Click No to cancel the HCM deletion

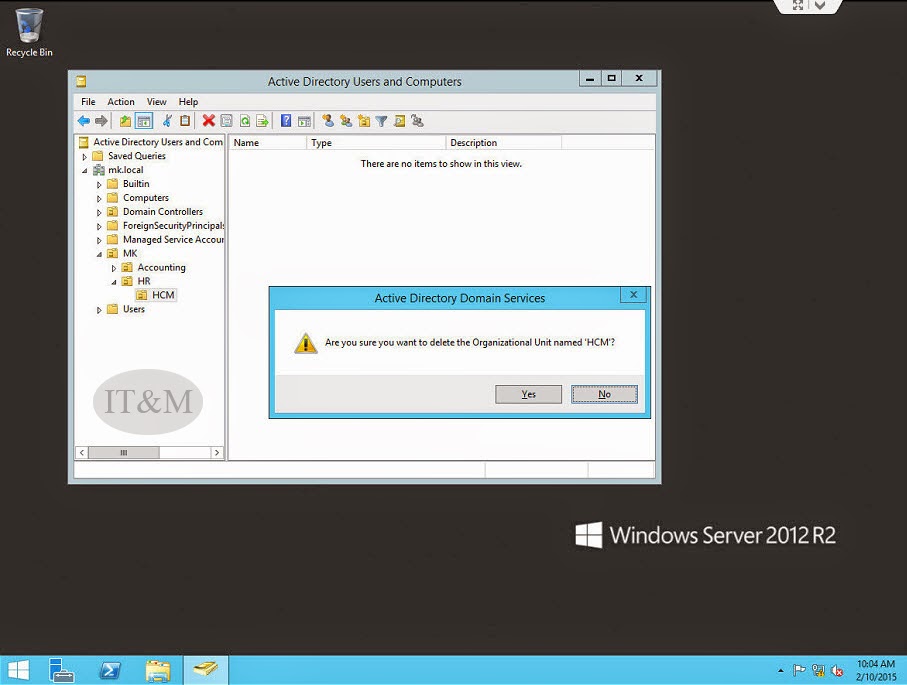coord(604,394)
